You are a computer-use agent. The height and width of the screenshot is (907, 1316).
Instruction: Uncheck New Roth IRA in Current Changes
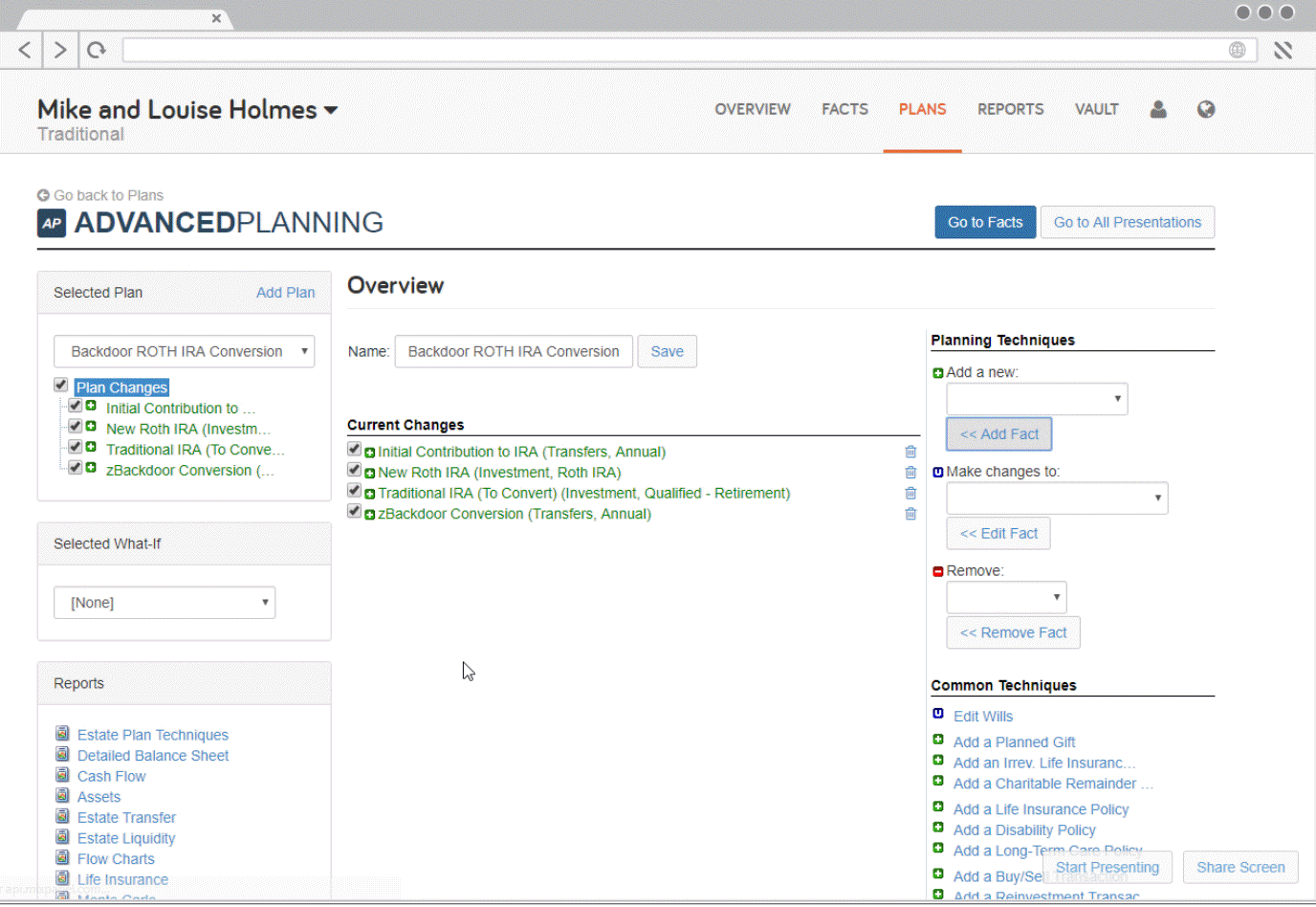(354, 470)
